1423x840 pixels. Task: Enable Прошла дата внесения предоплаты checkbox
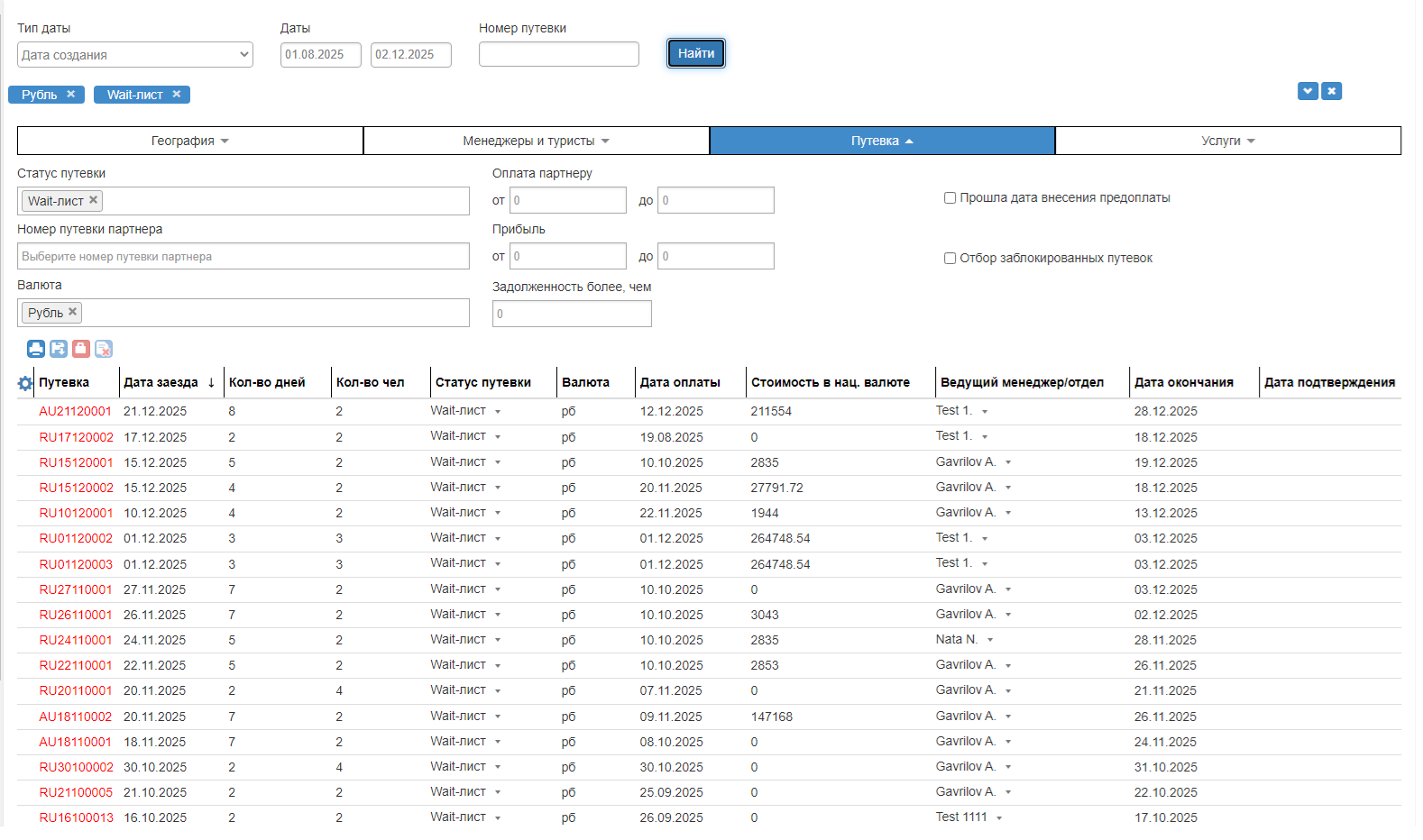950,198
